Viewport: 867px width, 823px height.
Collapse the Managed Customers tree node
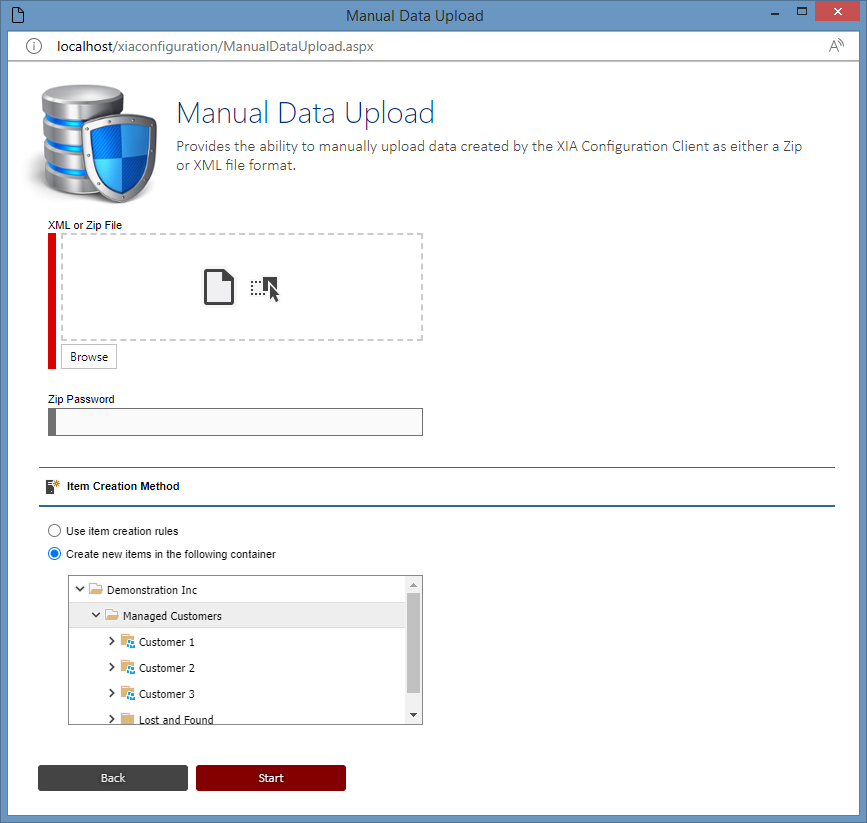(x=96, y=615)
